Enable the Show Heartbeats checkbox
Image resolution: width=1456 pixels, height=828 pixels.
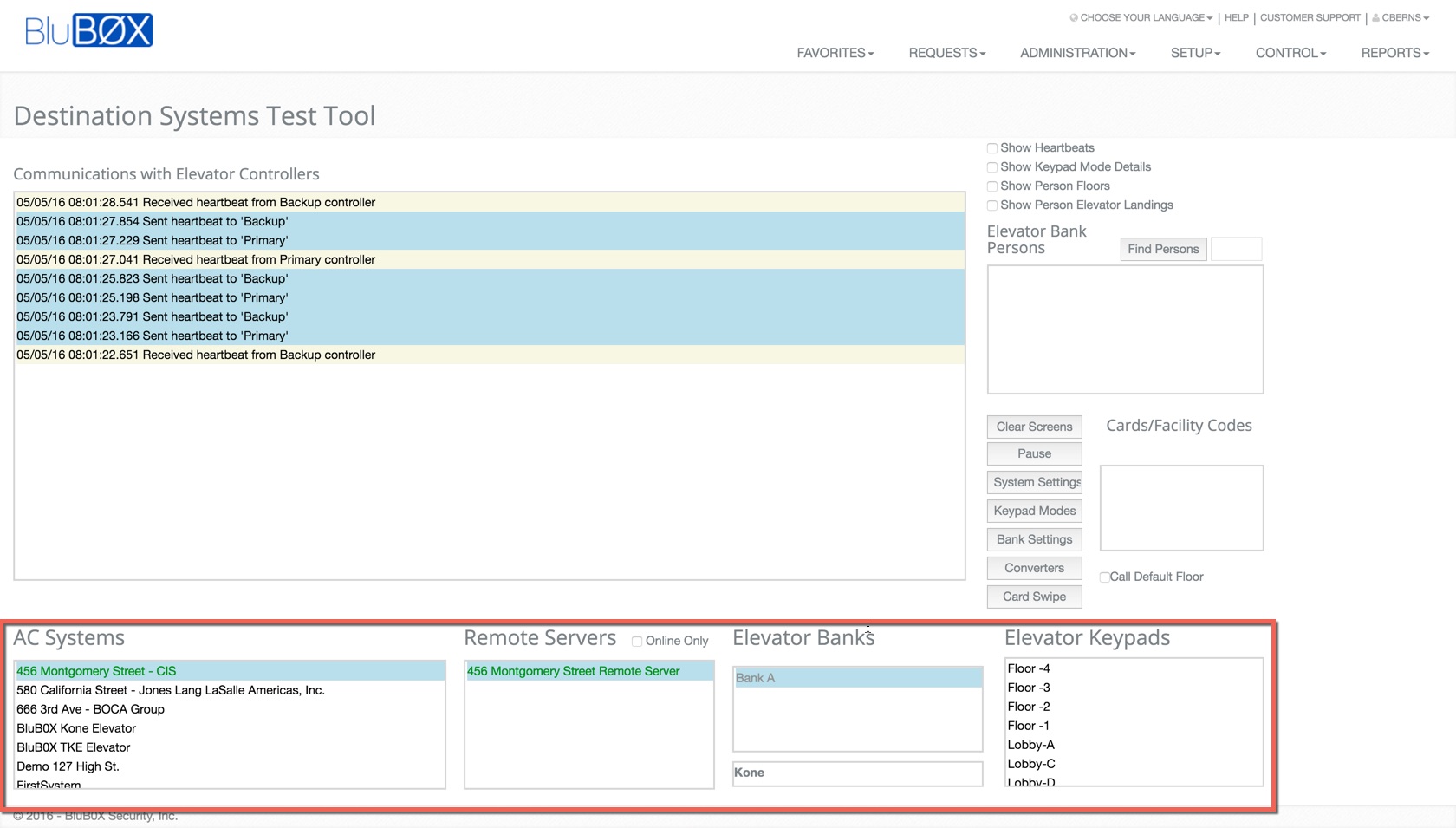click(x=992, y=148)
